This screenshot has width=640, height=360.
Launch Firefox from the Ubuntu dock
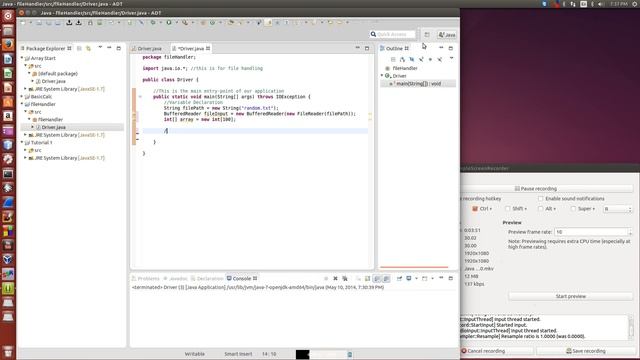pyautogui.click(x=8, y=44)
